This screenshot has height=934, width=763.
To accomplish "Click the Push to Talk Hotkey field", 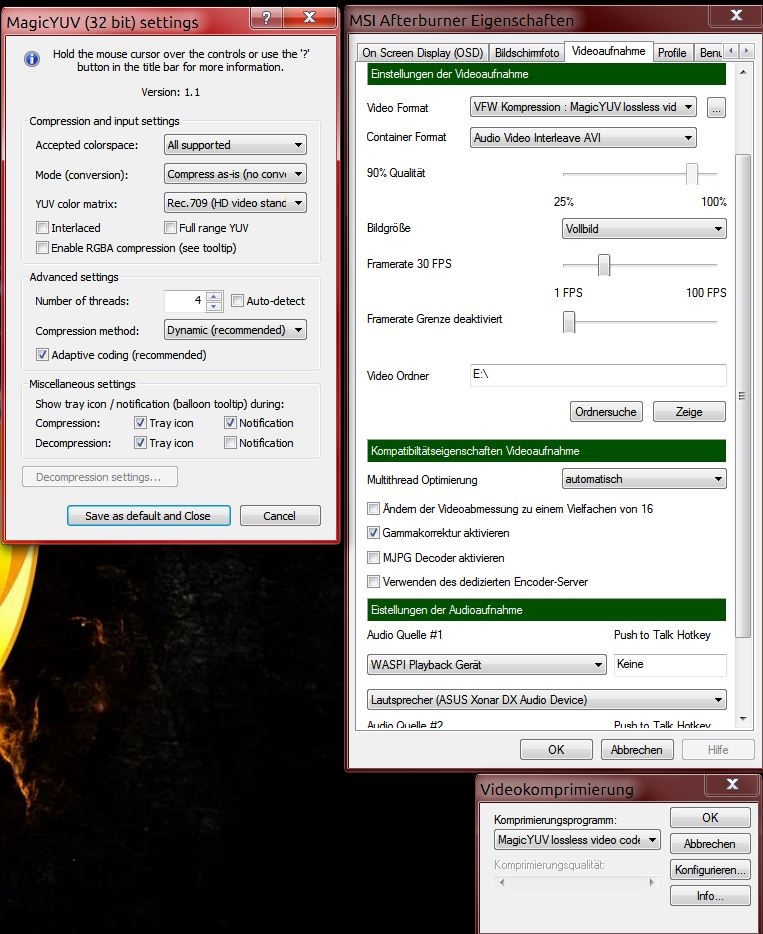I will coord(670,665).
